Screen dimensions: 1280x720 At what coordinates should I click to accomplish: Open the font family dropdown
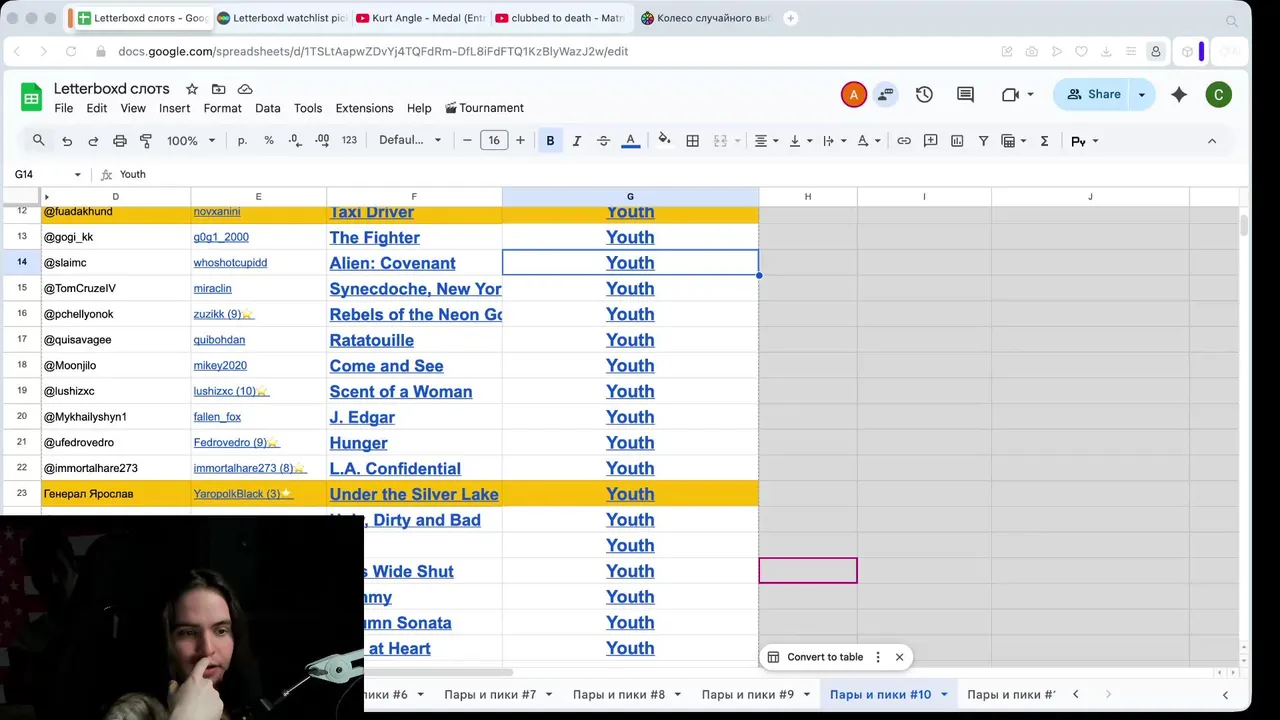[x=409, y=141]
